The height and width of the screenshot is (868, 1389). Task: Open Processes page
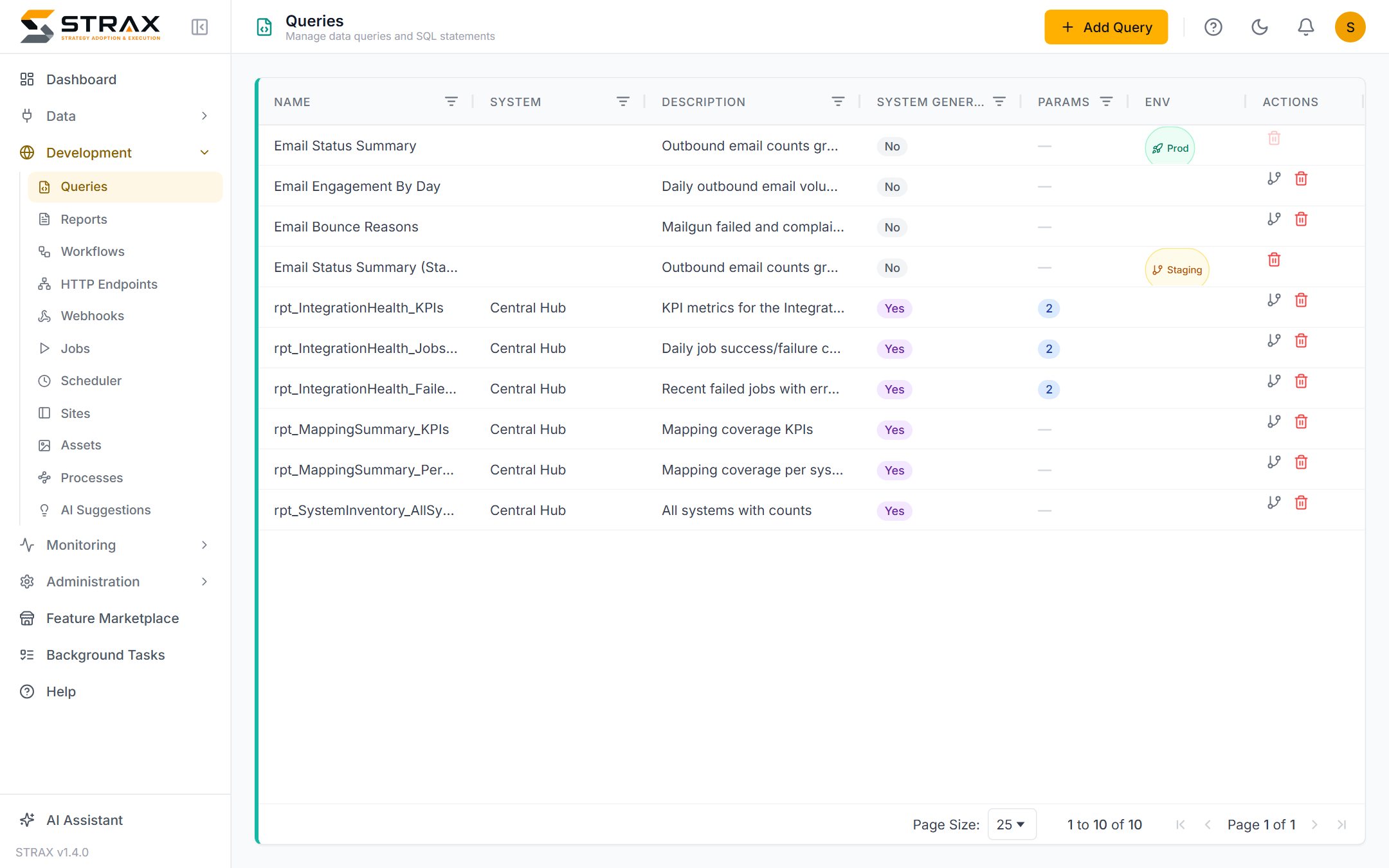tap(125, 478)
